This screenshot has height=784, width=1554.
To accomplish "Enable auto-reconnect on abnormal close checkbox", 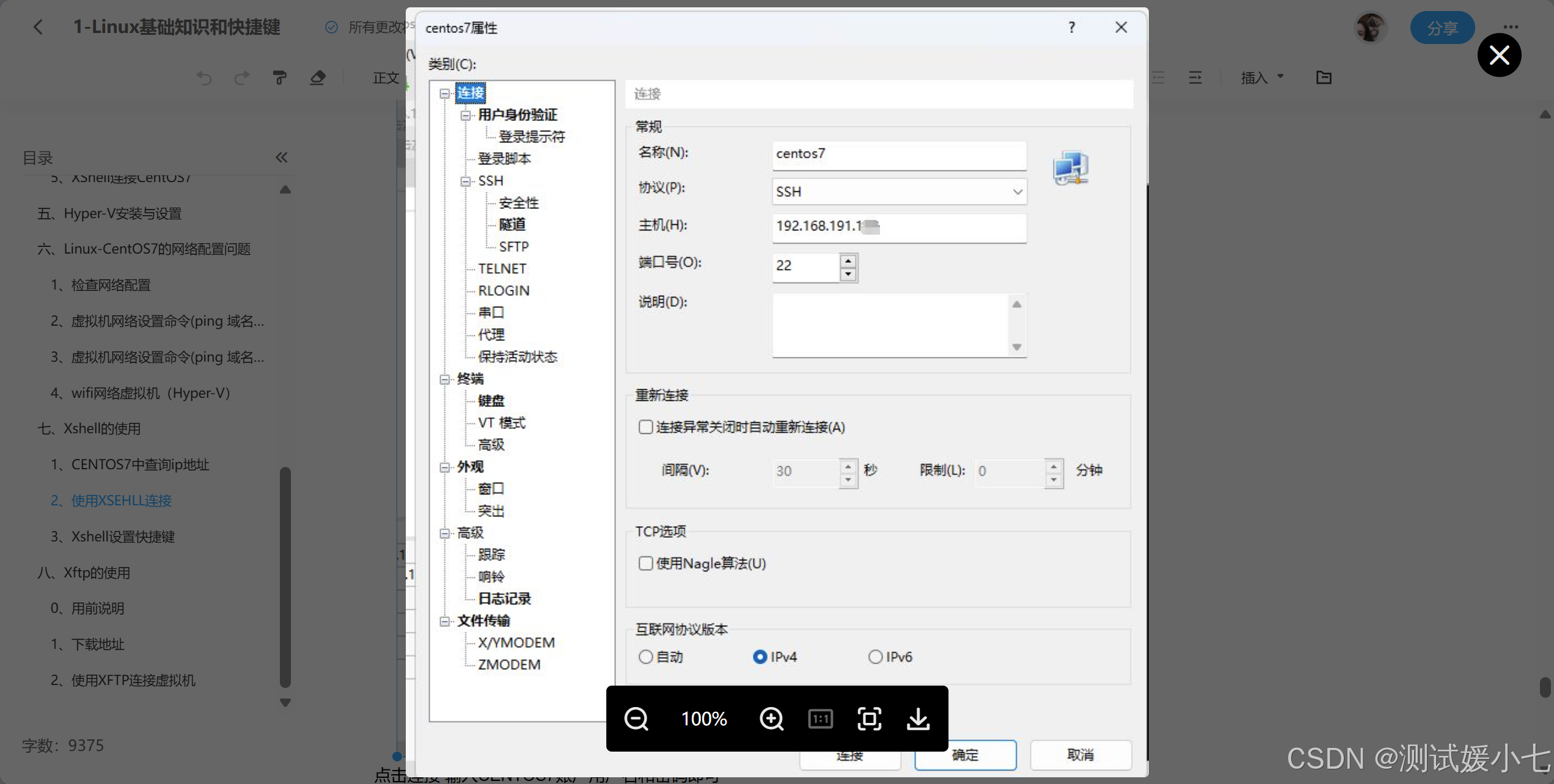I will pyautogui.click(x=645, y=427).
